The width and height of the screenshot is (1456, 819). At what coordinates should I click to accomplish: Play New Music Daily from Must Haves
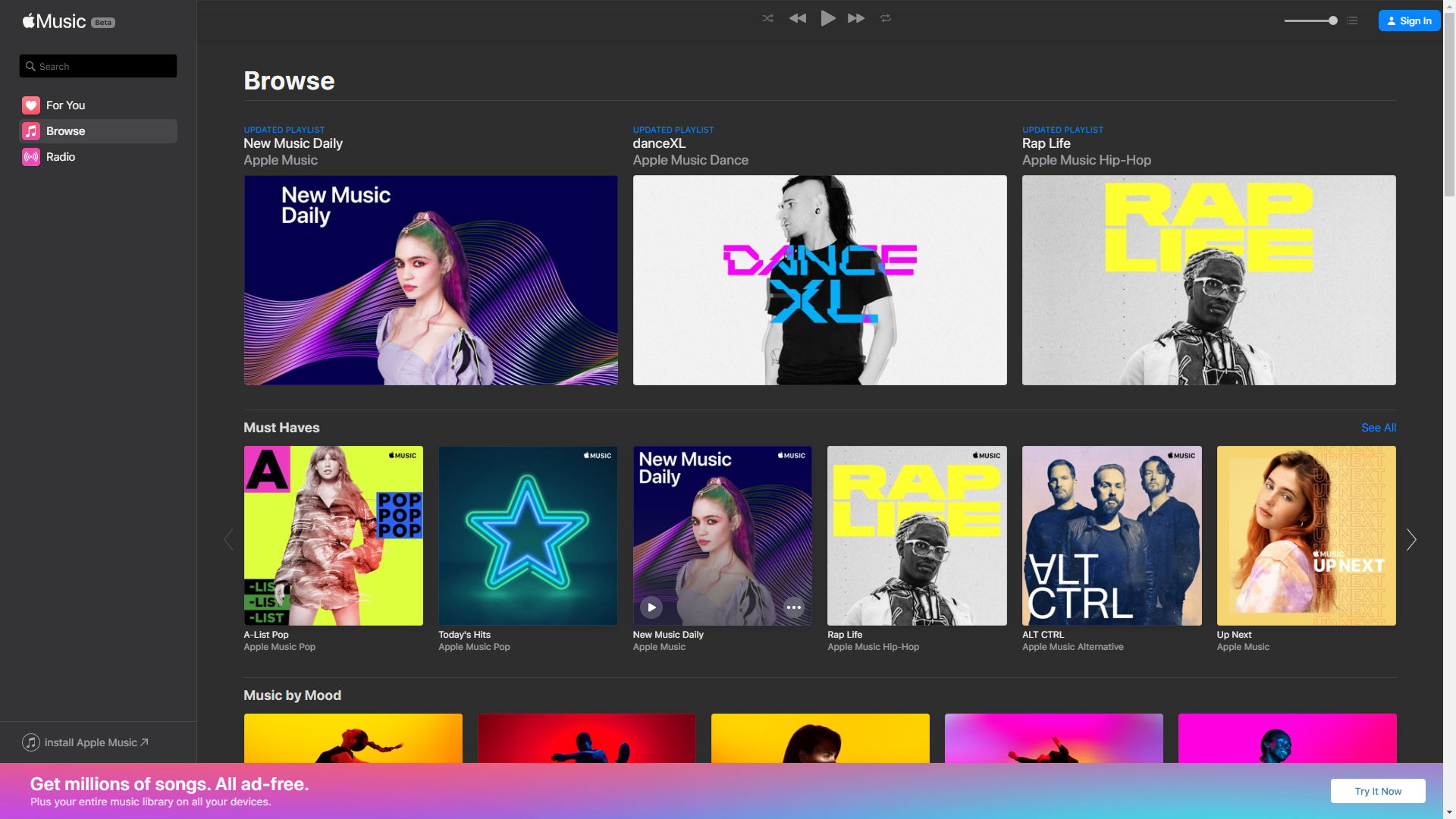pos(651,607)
